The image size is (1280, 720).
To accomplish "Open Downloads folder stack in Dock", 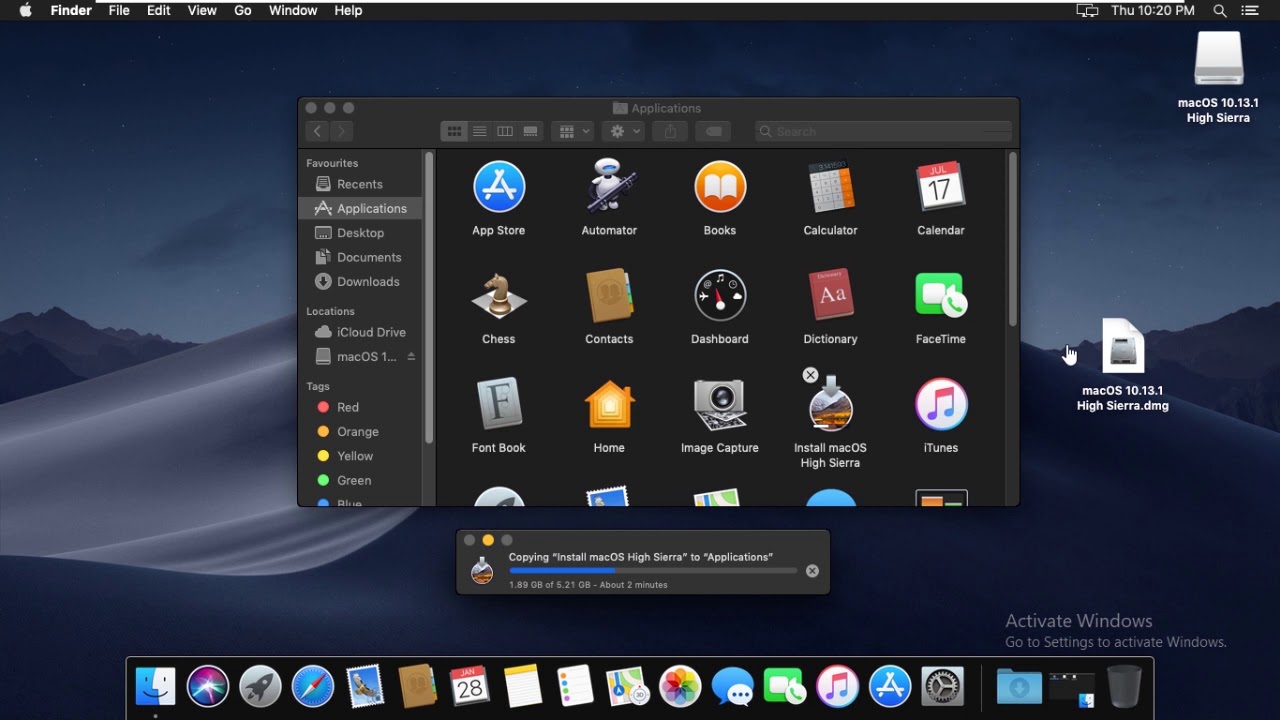I will [1019, 686].
